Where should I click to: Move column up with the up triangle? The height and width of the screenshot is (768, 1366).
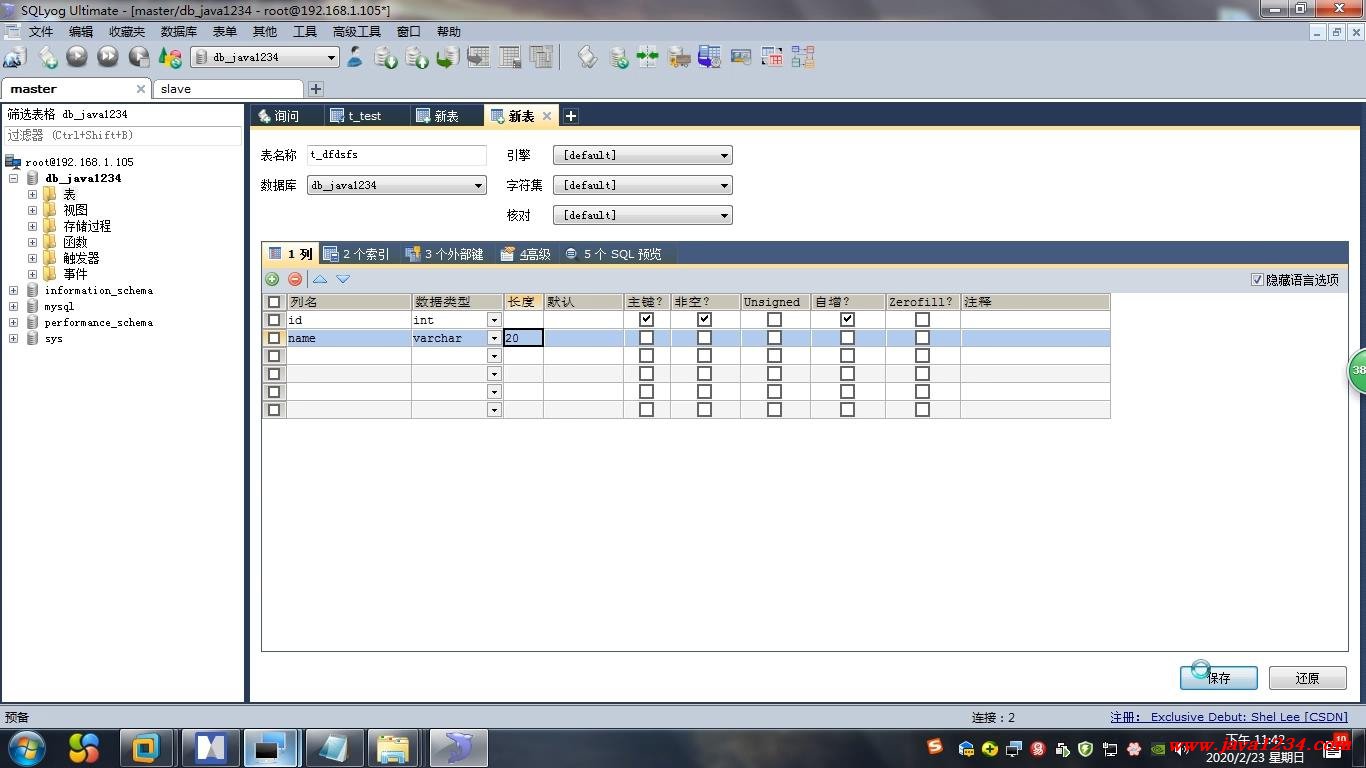pyautogui.click(x=320, y=279)
